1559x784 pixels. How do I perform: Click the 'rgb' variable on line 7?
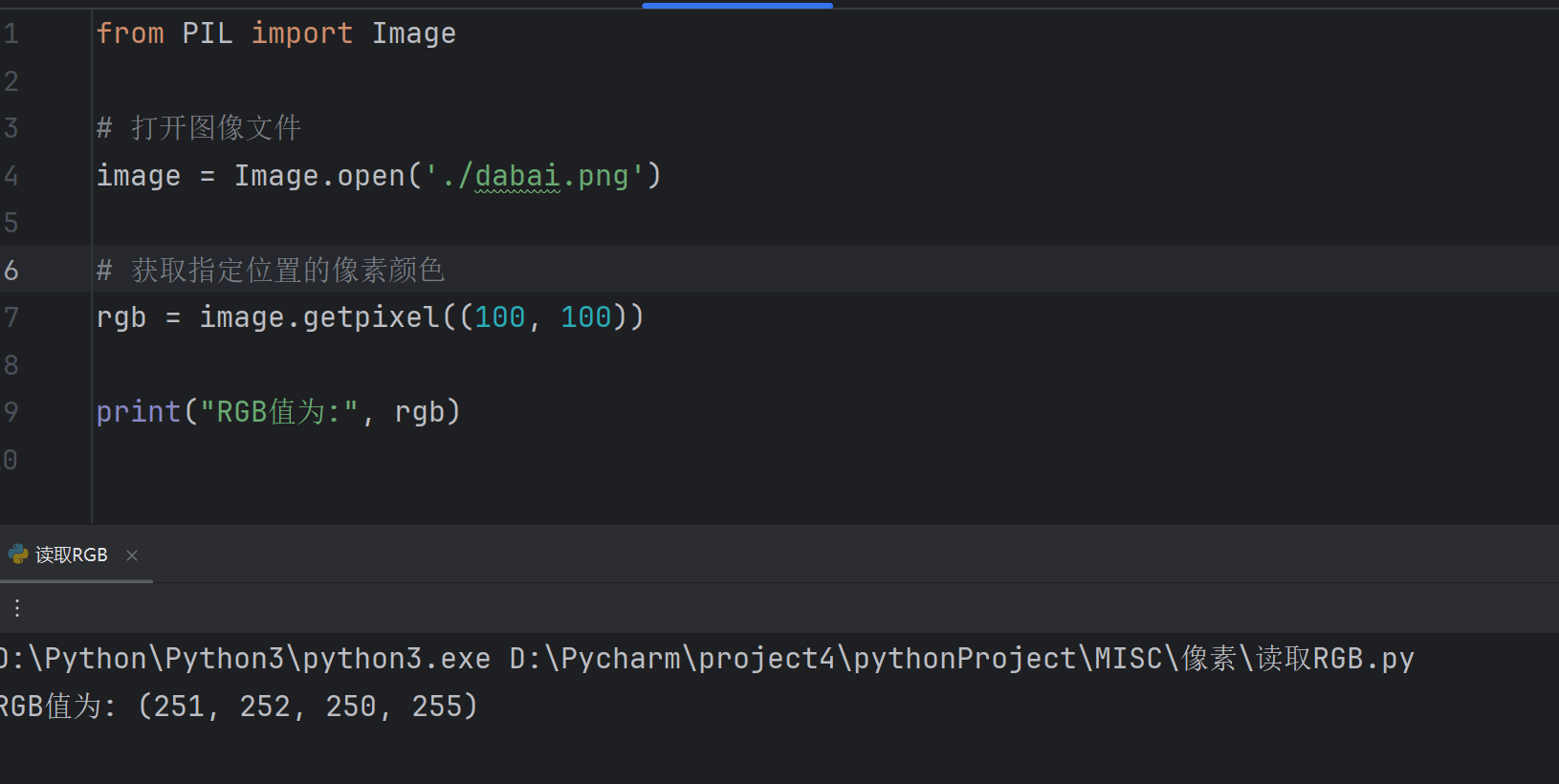[x=121, y=317]
